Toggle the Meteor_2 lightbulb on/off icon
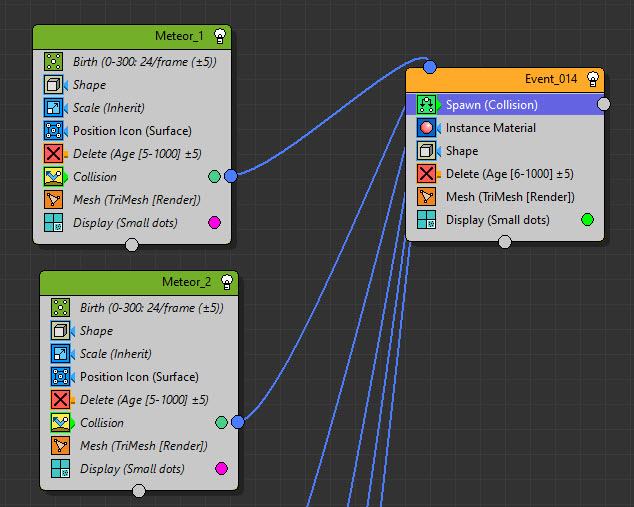The width and height of the screenshot is (634, 507). tap(227, 282)
